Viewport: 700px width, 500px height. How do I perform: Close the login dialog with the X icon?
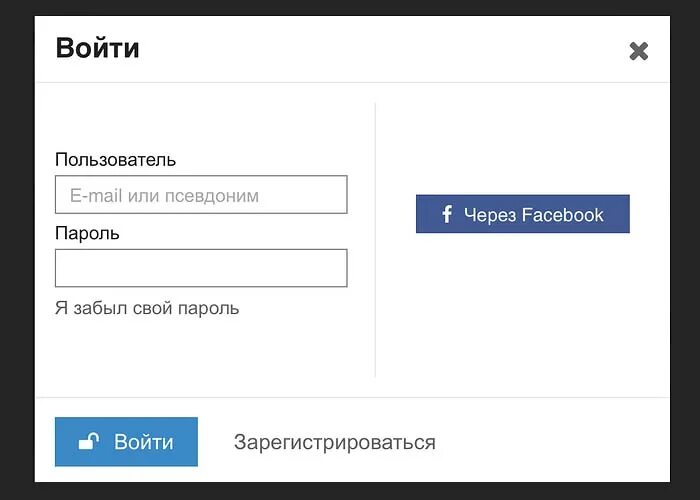pos(638,51)
